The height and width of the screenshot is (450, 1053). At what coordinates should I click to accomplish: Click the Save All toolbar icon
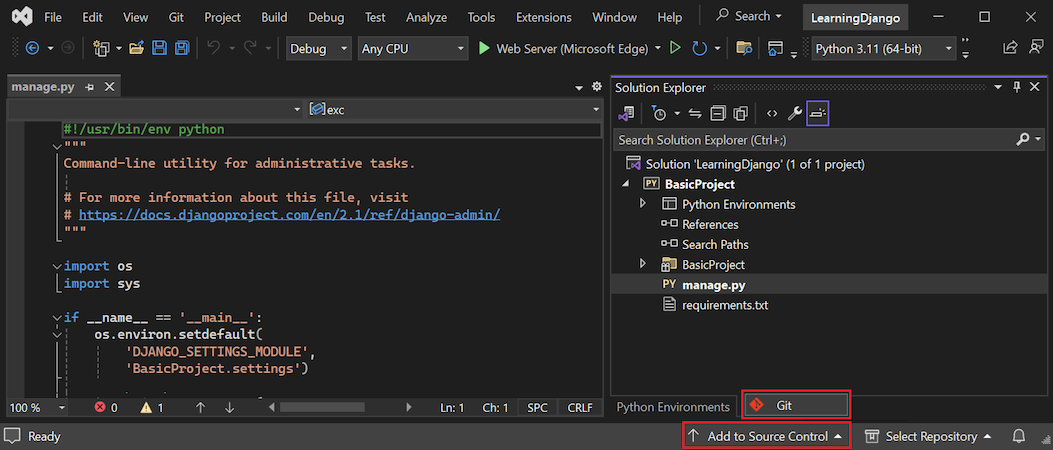coord(182,48)
